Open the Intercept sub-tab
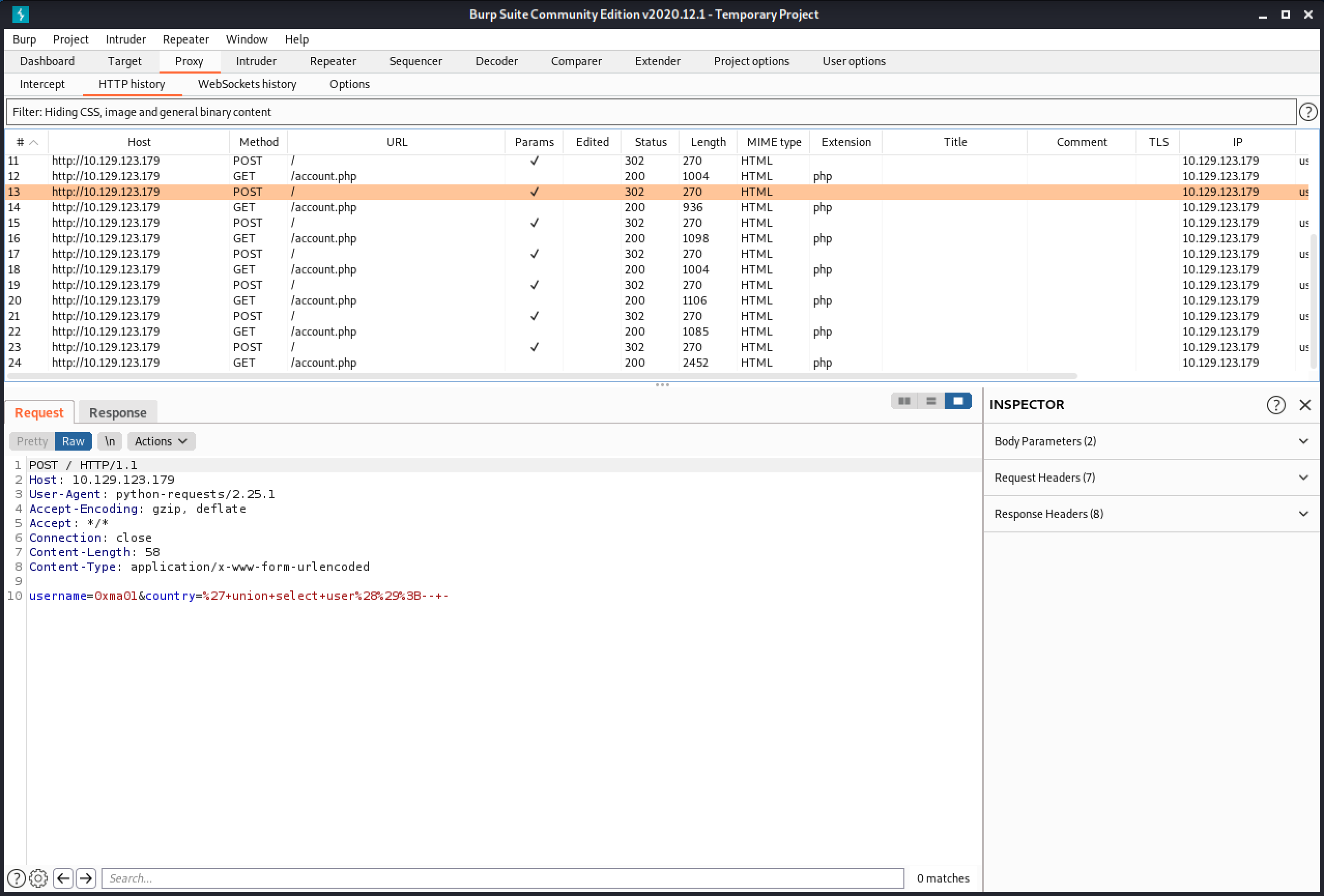Screen dimensions: 1324x896 42,84
